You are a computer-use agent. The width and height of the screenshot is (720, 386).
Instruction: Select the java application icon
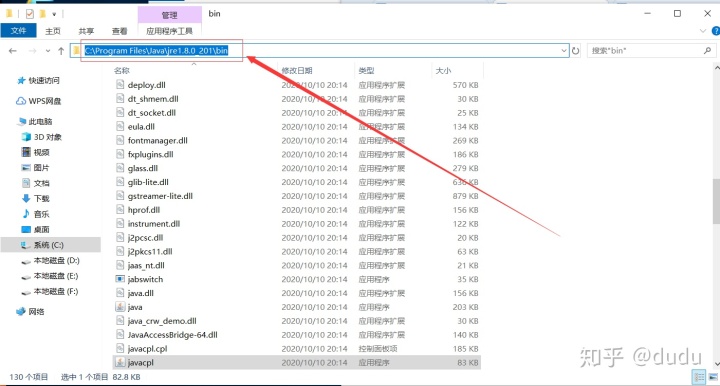[120, 307]
